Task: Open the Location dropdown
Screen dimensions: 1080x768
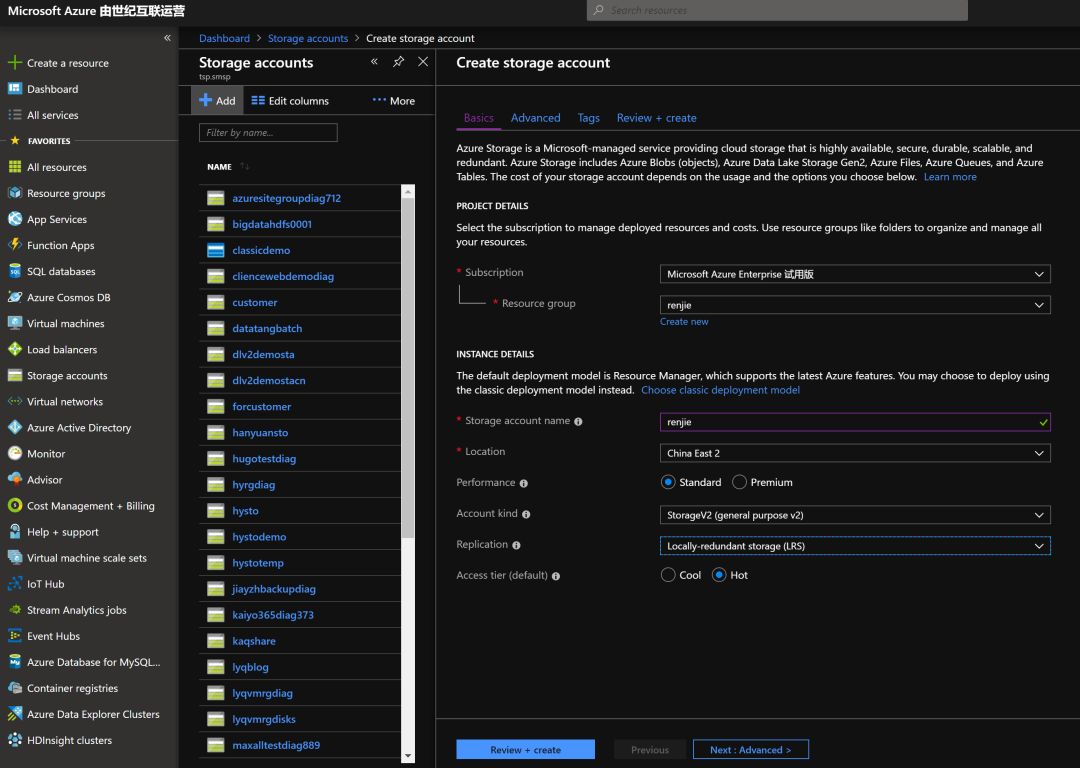Action: point(855,453)
